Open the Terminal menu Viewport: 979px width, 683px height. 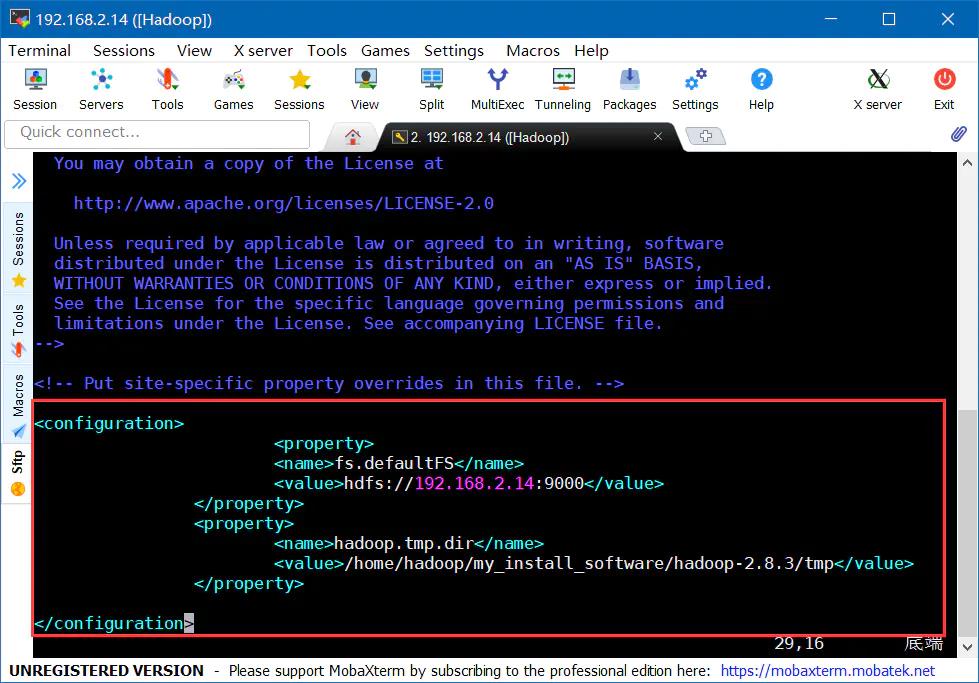(40, 50)
